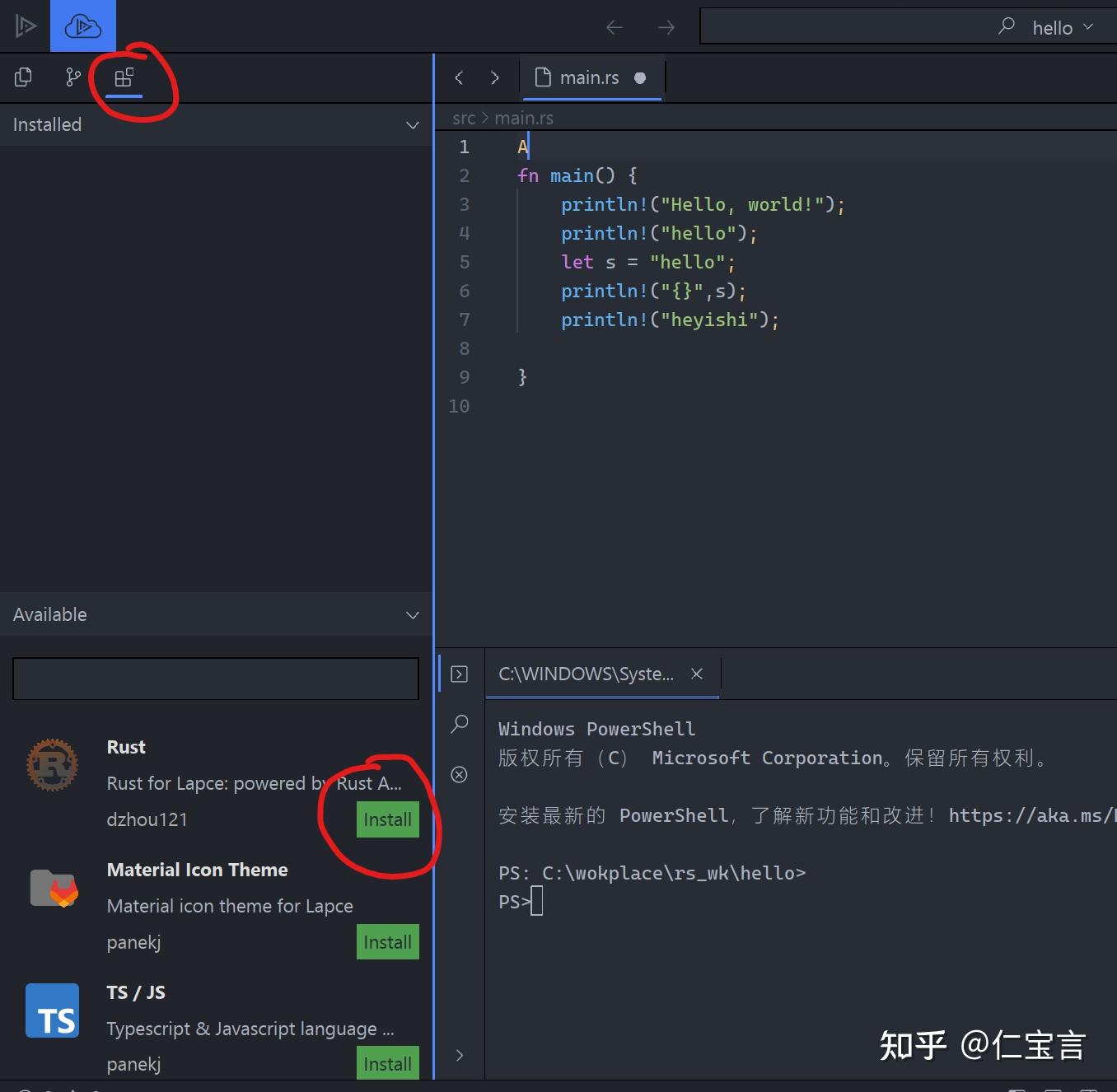The width and height of the screenshot is (1117, 1092).
Task: Click the navigate back arrow
Action: 614,27
